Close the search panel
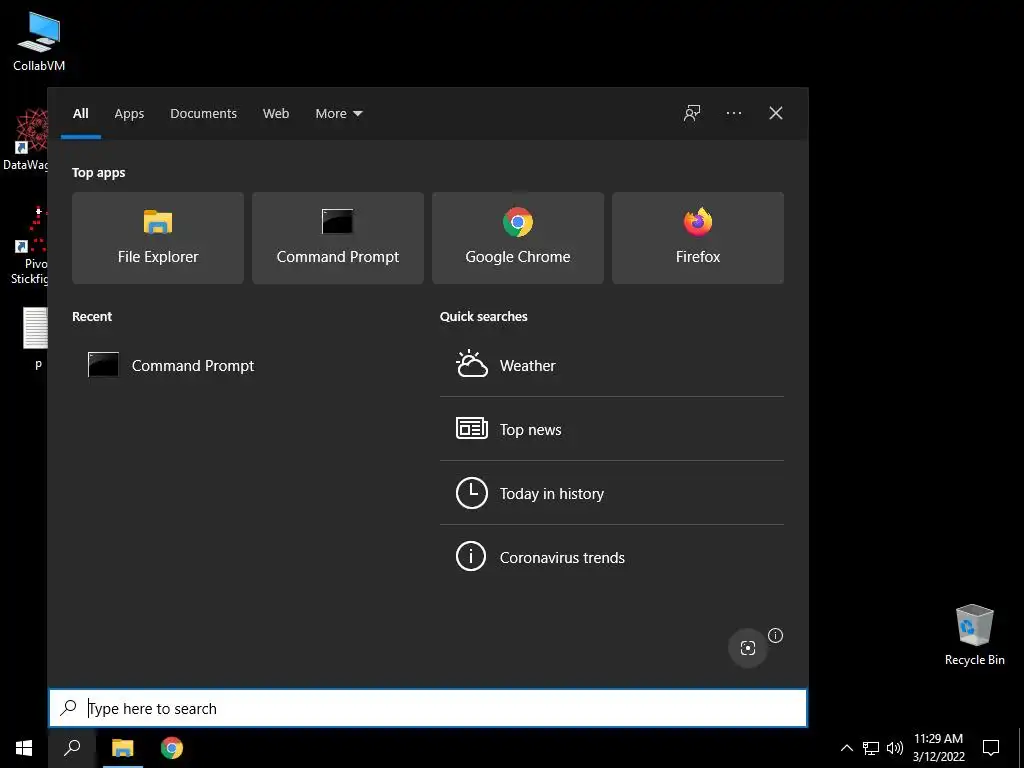Screen dimensions: 1024x768 coord(776,113)
